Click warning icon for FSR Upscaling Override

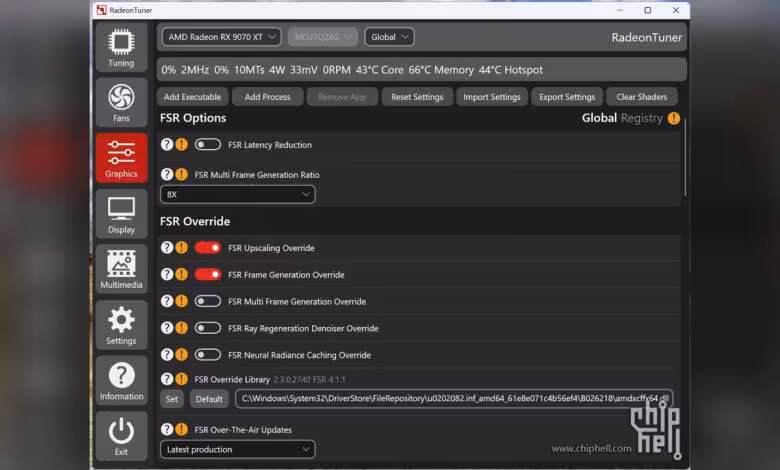pyautogui.click(x=182, y=247)
